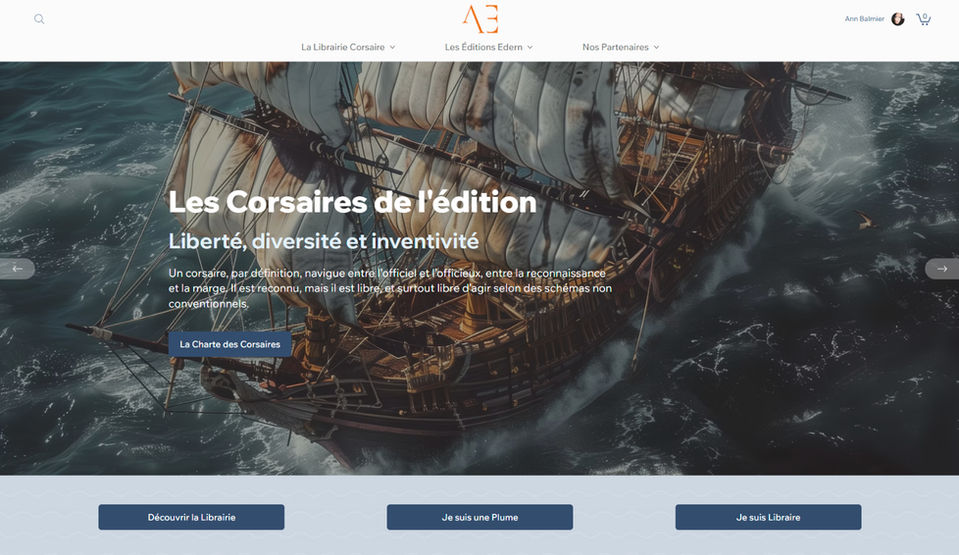Click the orange AE logo
This screenshot has width=959, height=555.
(481, 19)
